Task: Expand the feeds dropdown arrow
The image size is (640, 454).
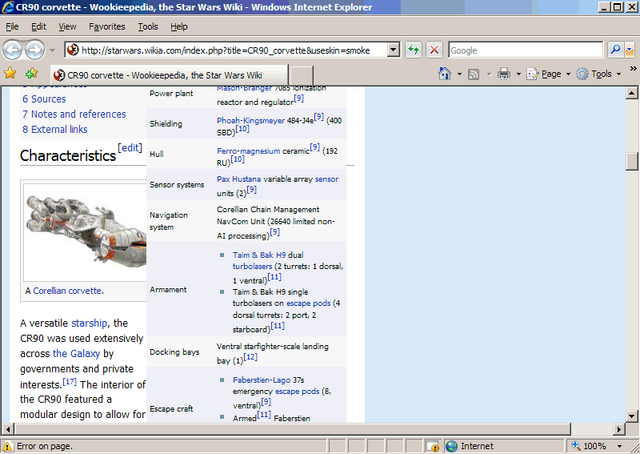Action: [x=489, y=74]
